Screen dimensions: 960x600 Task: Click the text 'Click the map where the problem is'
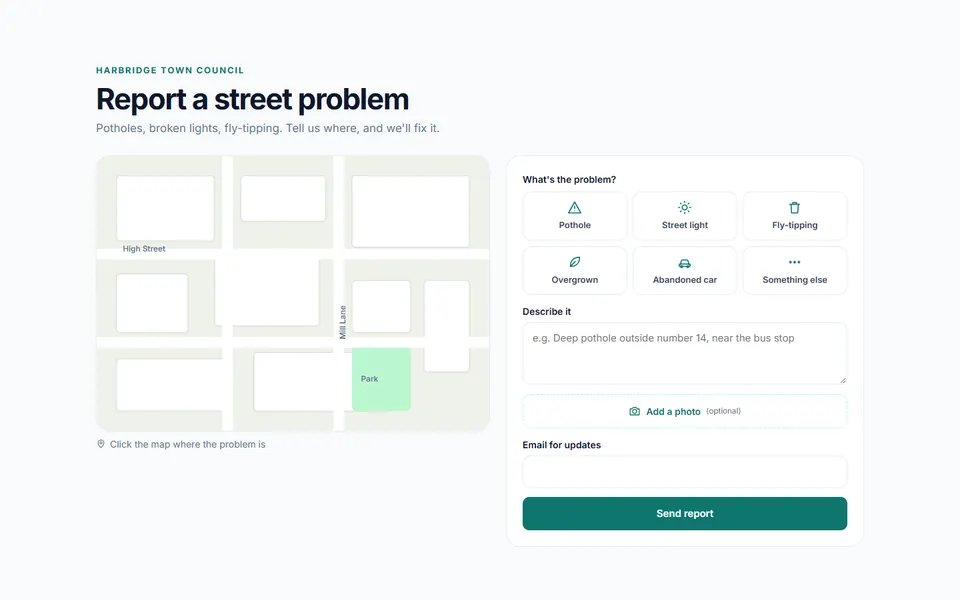click(187, 444)
